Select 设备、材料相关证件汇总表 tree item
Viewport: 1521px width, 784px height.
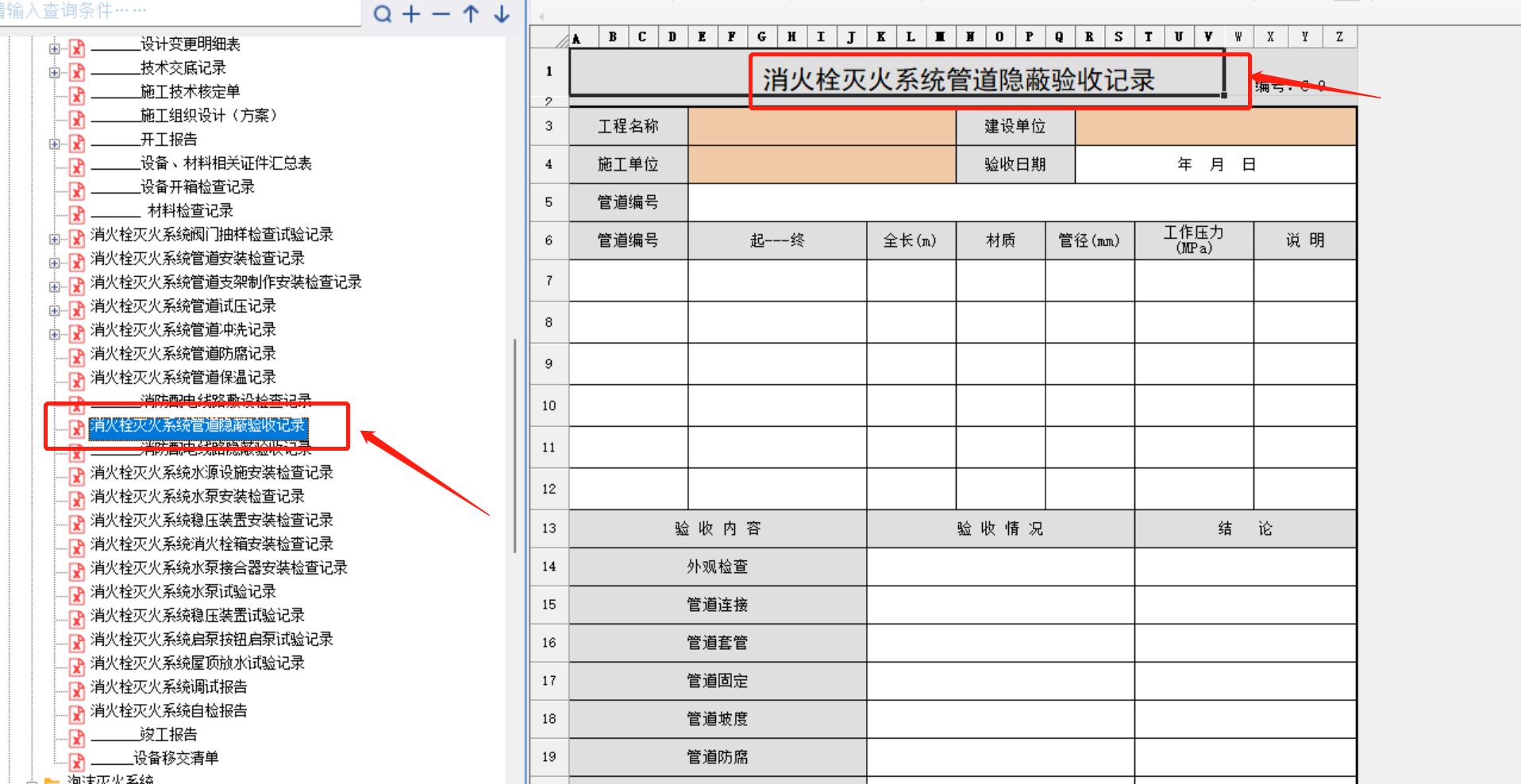click(202, 163)
